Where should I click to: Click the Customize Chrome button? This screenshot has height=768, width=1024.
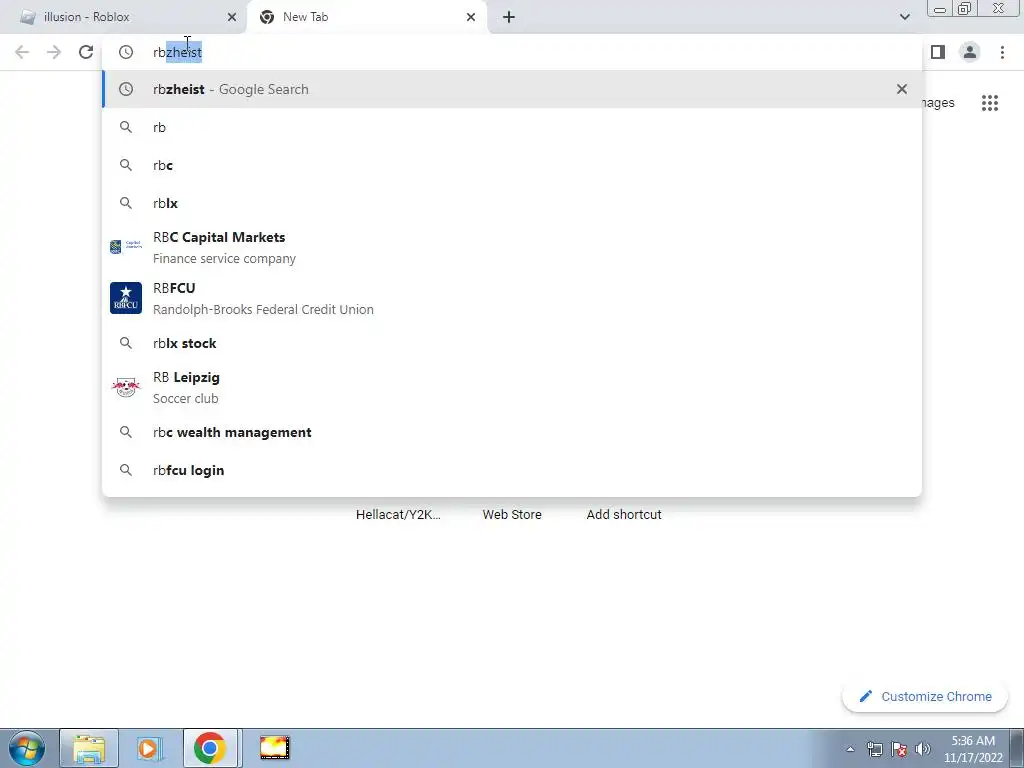pyautogui.click(x=925, y=696)
